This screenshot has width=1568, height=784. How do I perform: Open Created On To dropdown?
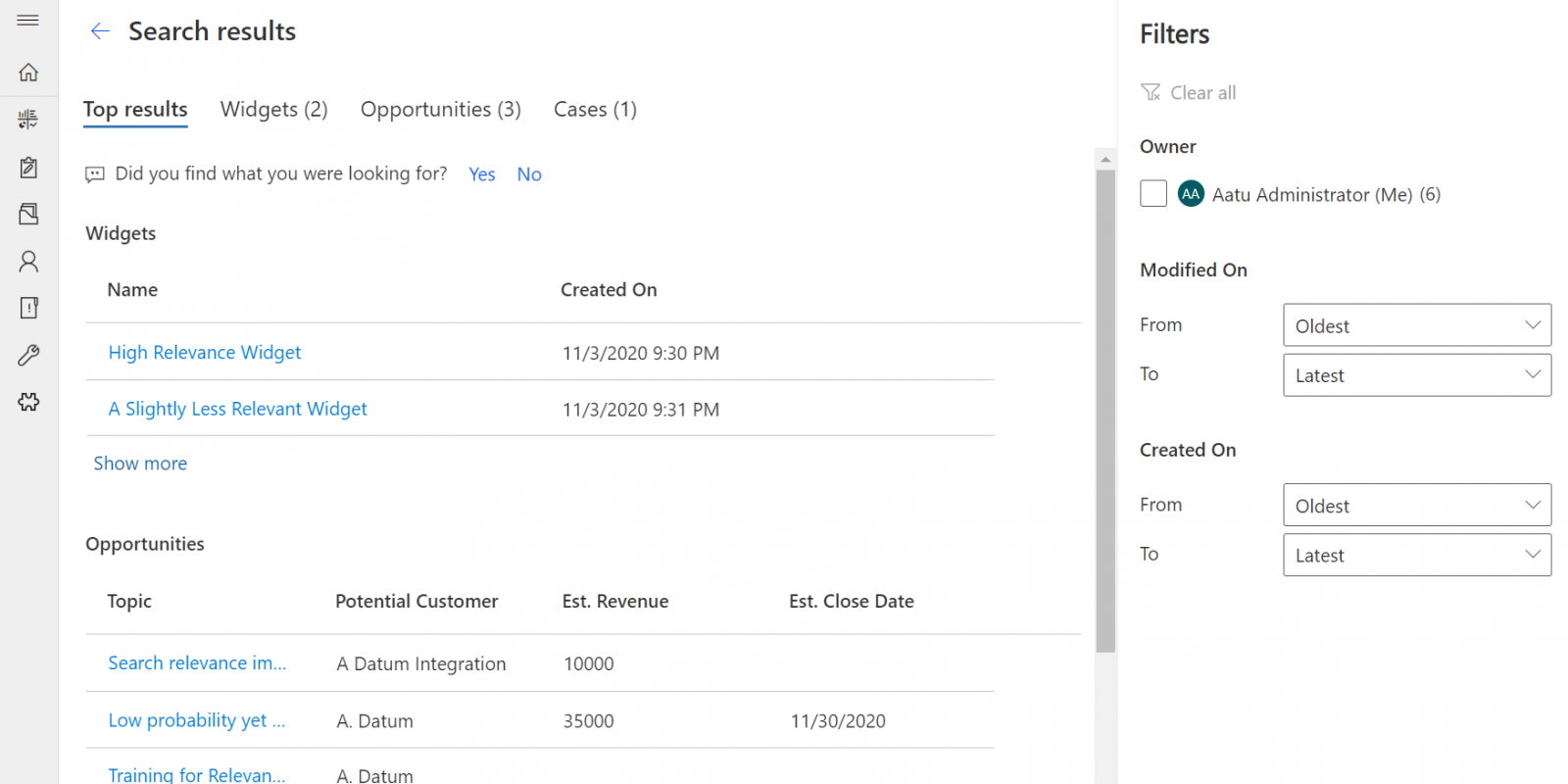(x=1417, y=555)
